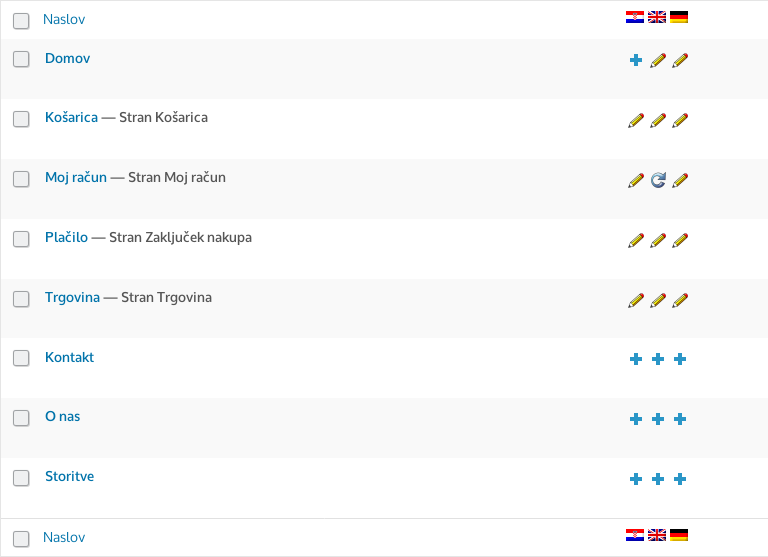
Task: Open the Moj račun page link
Action: (76, 177)
